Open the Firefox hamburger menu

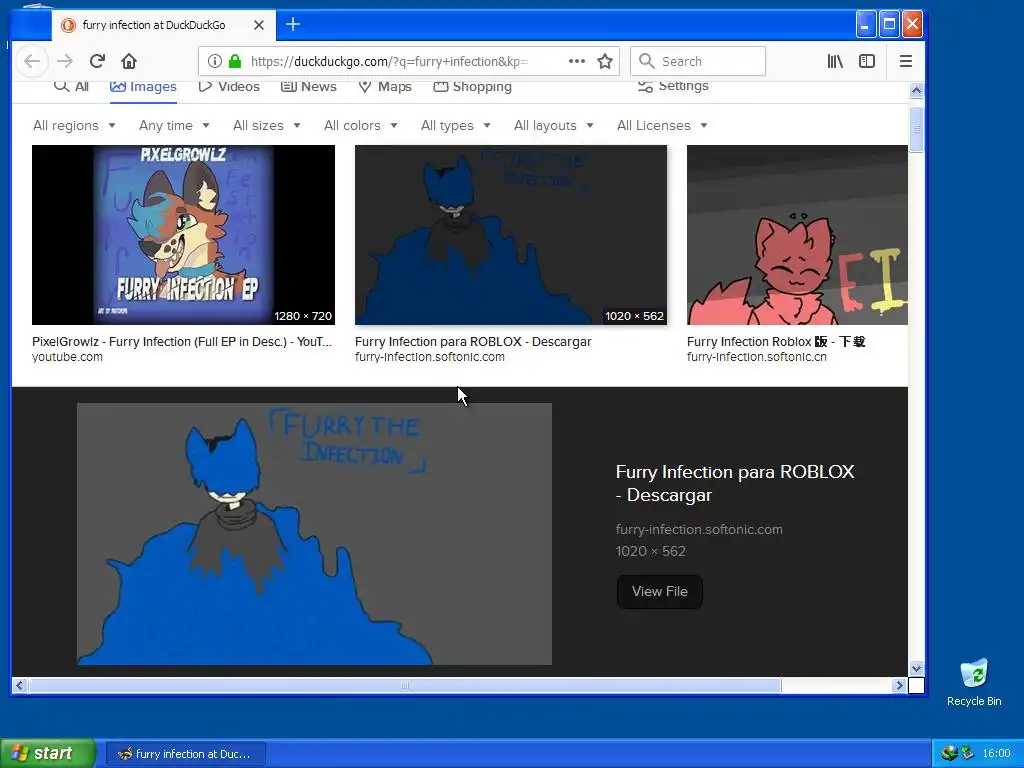tap(906, 61)
